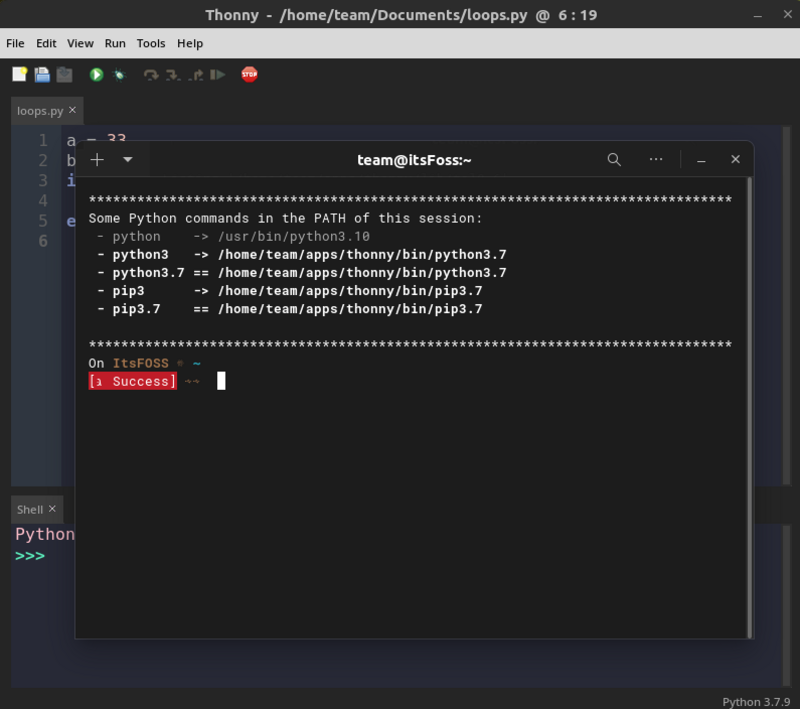Open search in the terminal window
Viewport: 800px width, 709px height.
613,159
